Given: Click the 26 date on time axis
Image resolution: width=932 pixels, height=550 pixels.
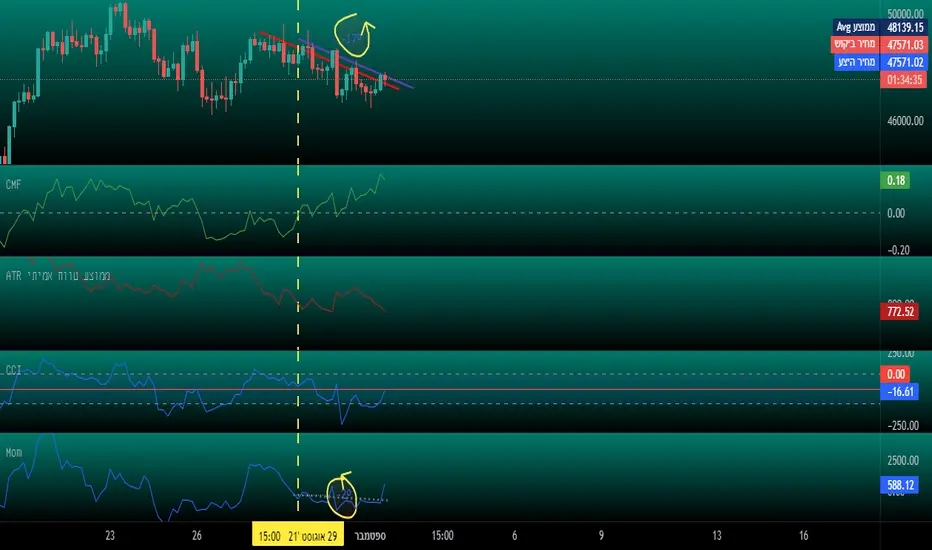Looking at the screenshot, I should 197,535.
